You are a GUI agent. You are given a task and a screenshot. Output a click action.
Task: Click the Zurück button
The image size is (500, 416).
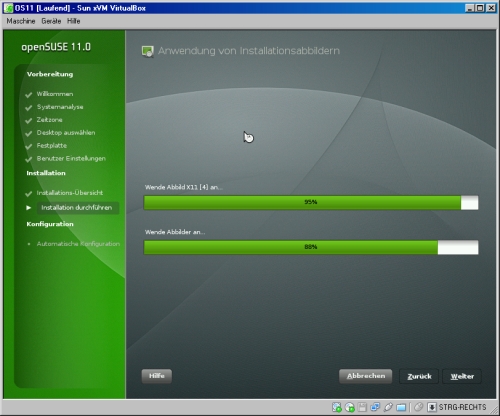coord(419,376)
